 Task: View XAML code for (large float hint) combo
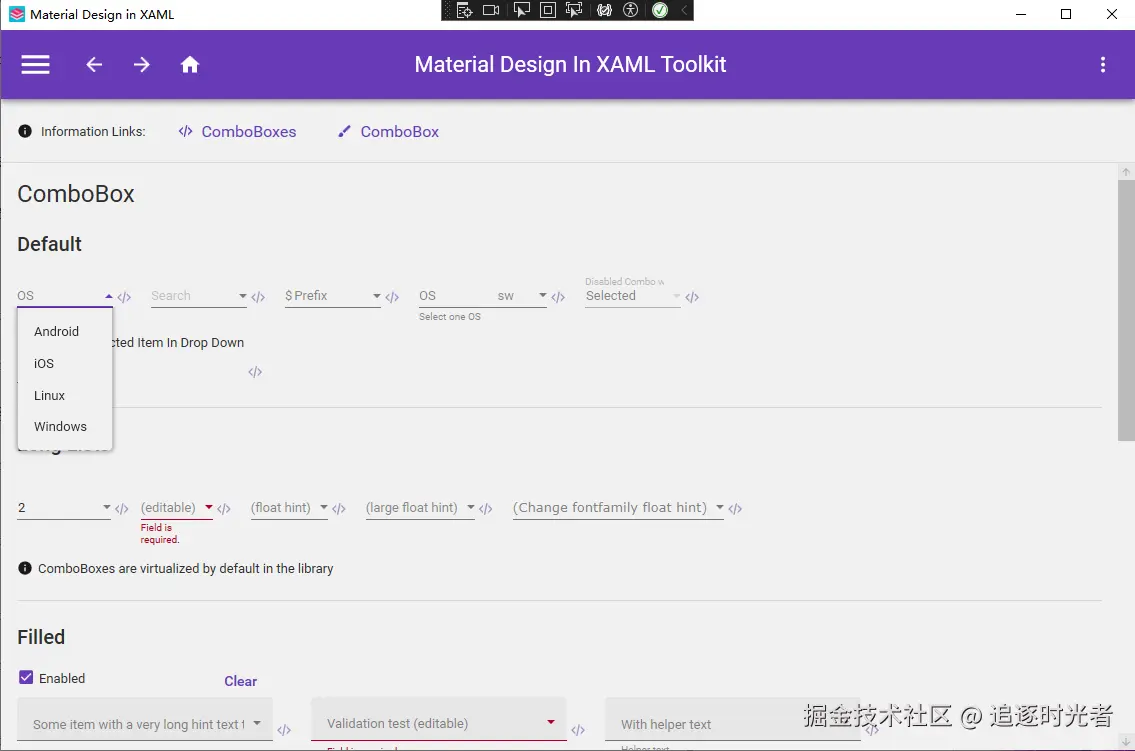(x=486, y=509)
